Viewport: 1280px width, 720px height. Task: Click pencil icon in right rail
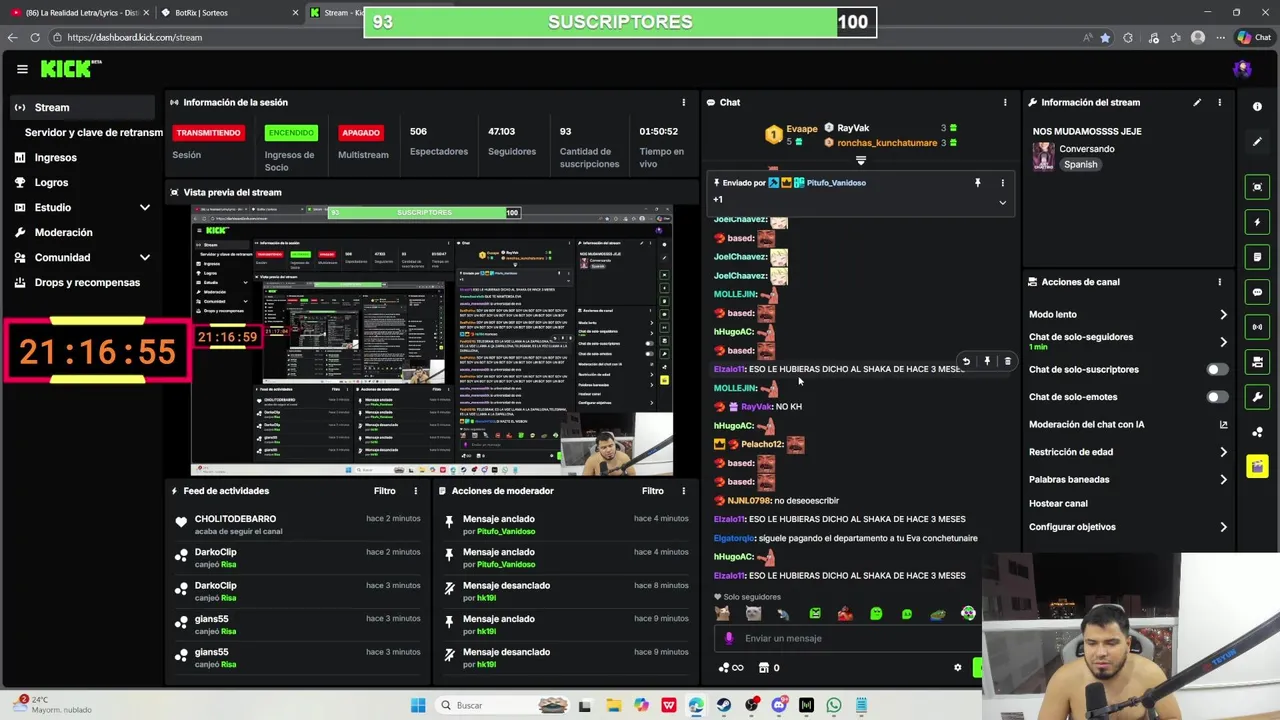click(x=1257, y=142)
